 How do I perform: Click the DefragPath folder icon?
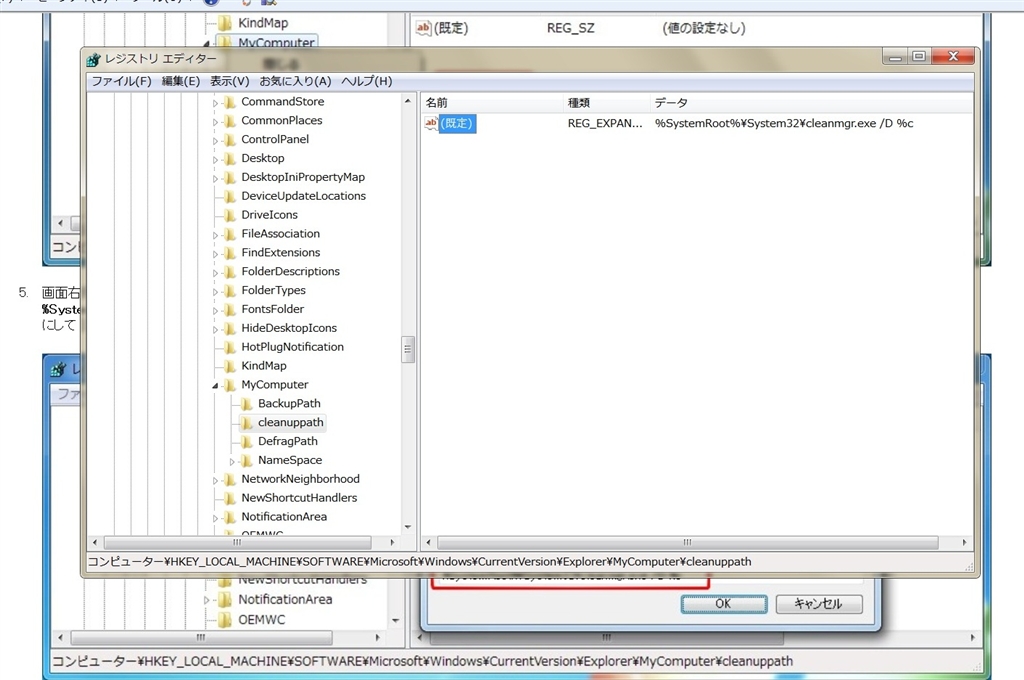coord(246,442)
